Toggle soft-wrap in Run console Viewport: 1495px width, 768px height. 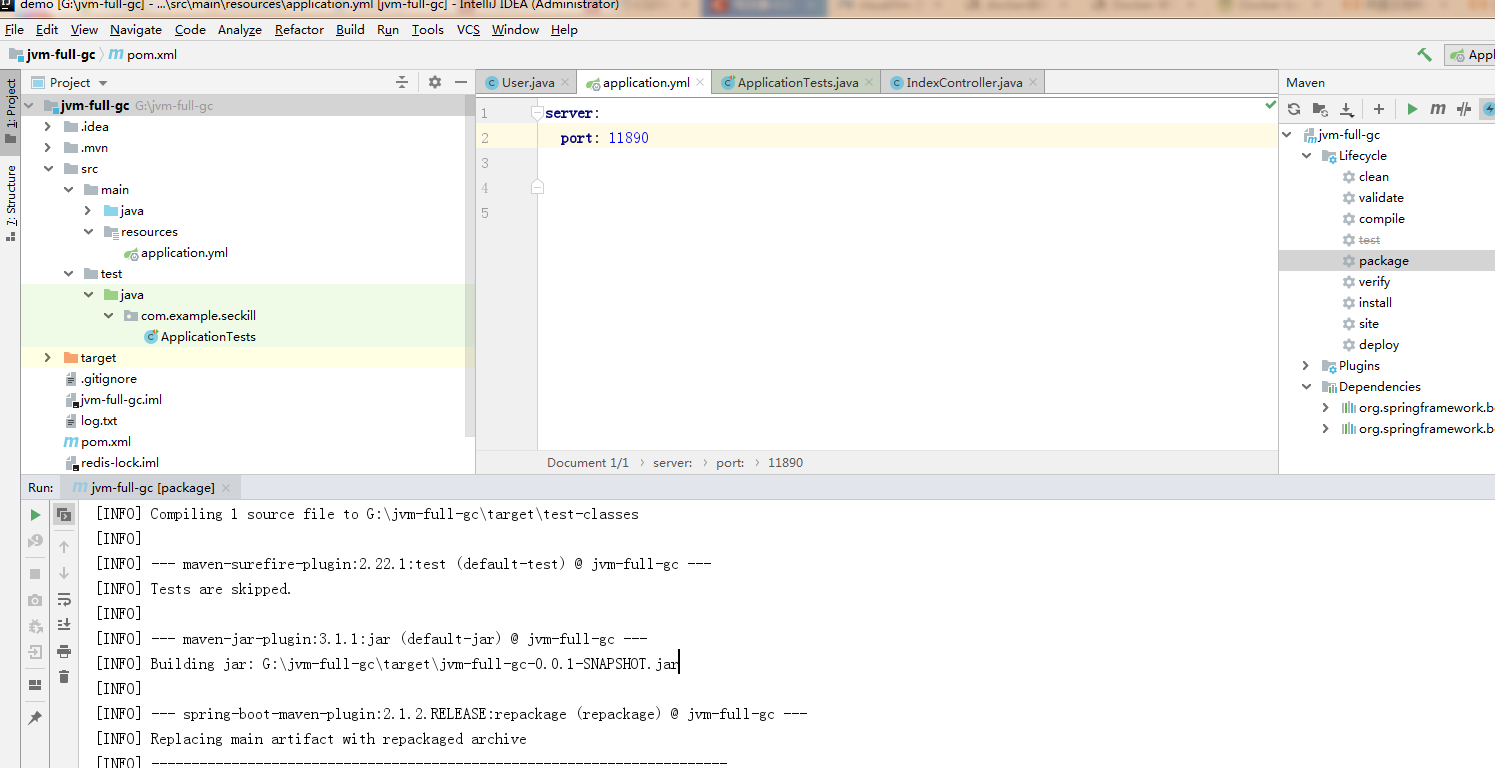pos(64,600)
